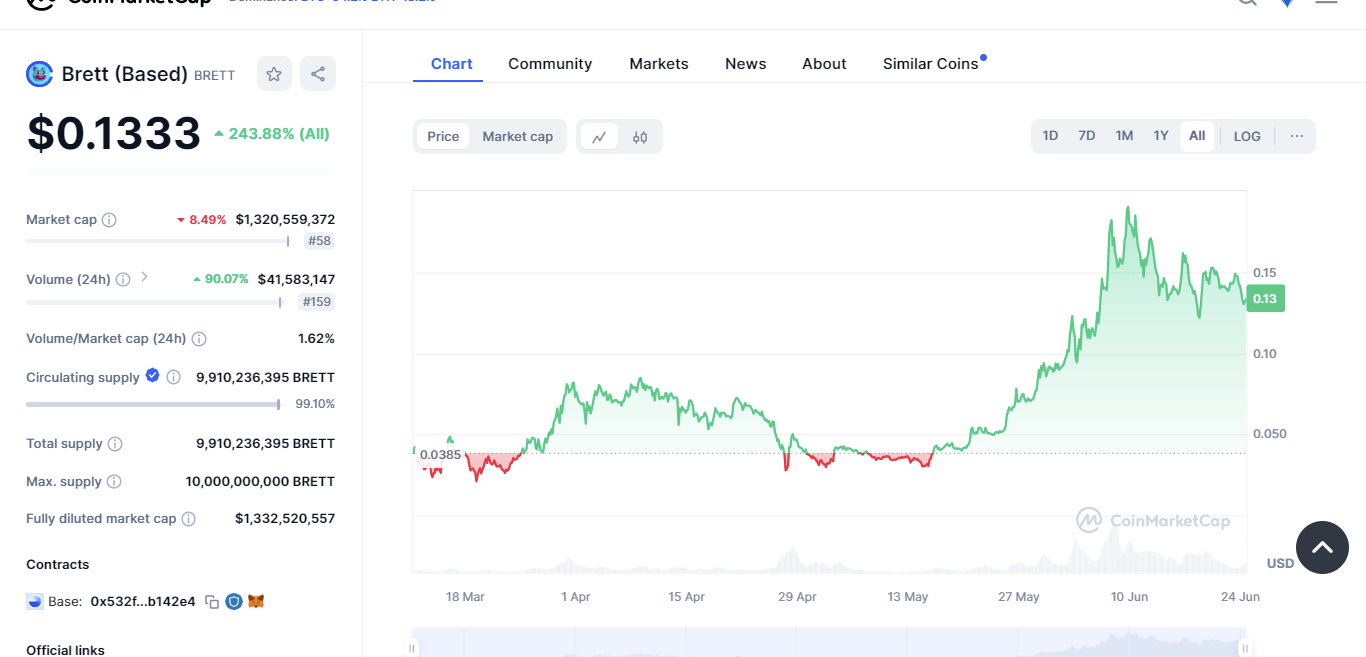Click the back-to-top arrow button
This screenshot has width=1366, height=657.
1322,547
